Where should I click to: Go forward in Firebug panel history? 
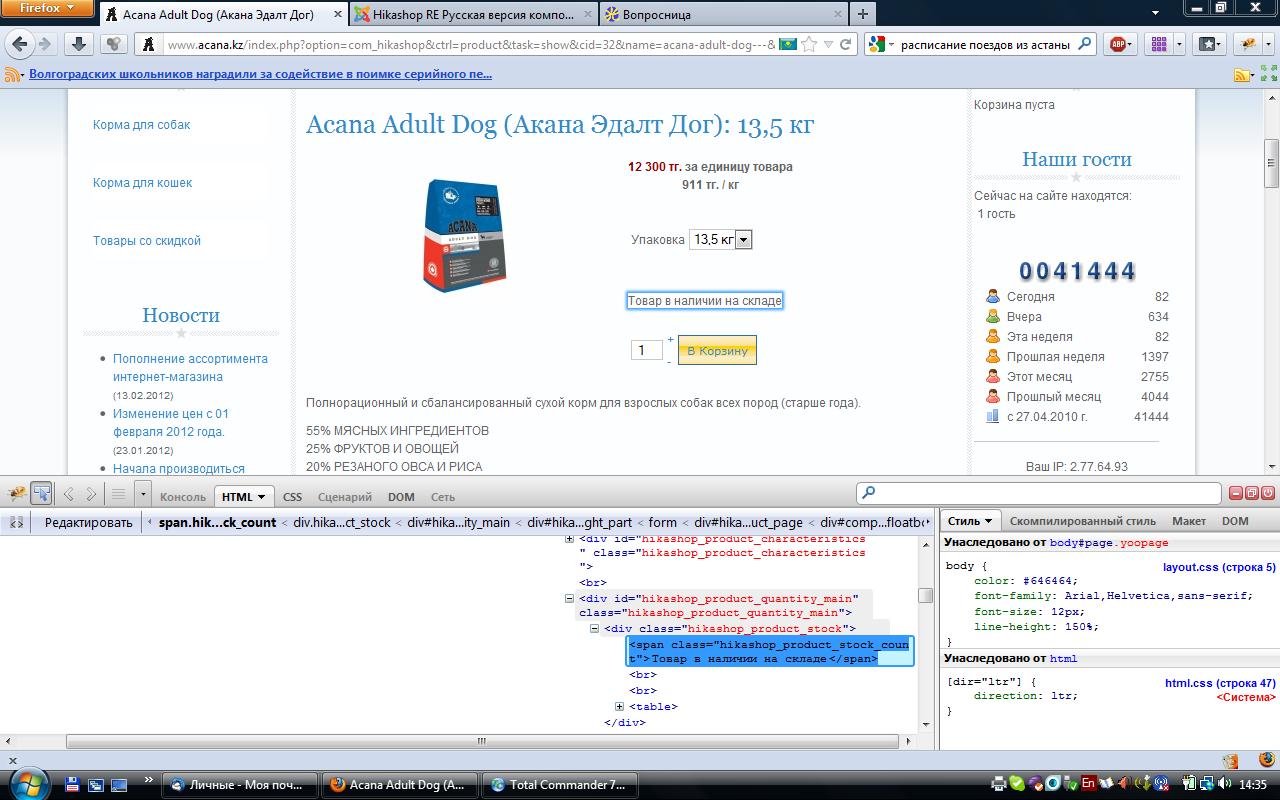91,494
